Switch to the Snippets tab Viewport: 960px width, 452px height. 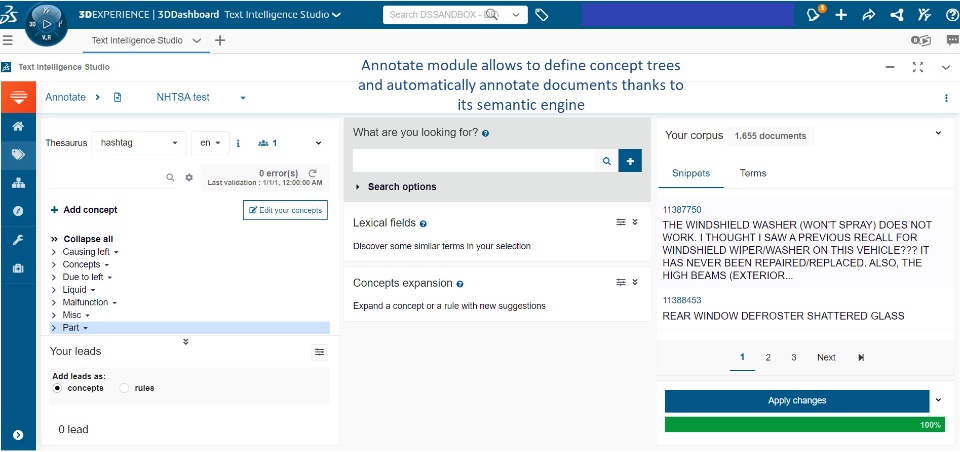point(691,173)
